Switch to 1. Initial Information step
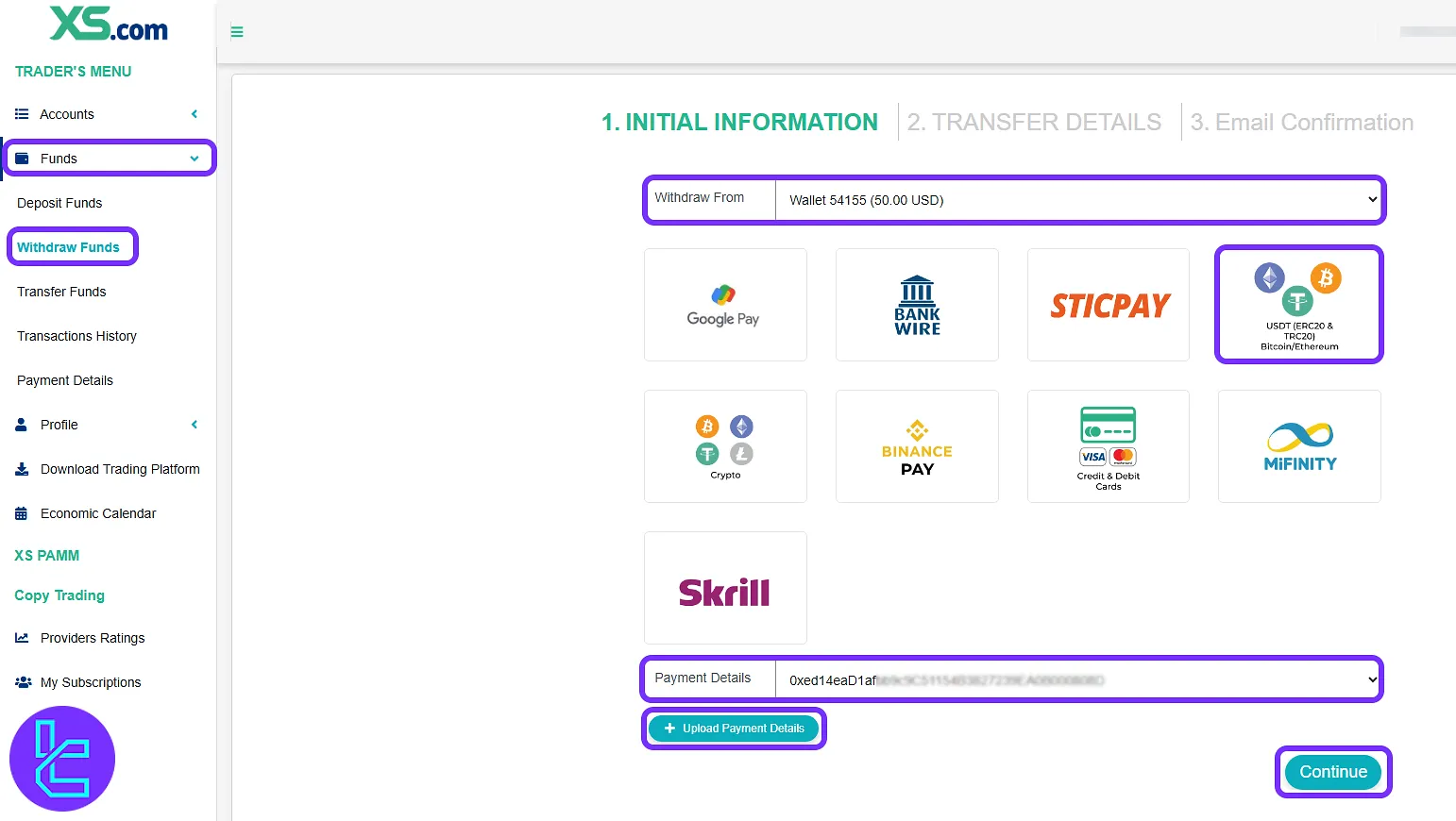Image resolution: width=1456 pixels, height=821 pixels. tap(739, 123)
